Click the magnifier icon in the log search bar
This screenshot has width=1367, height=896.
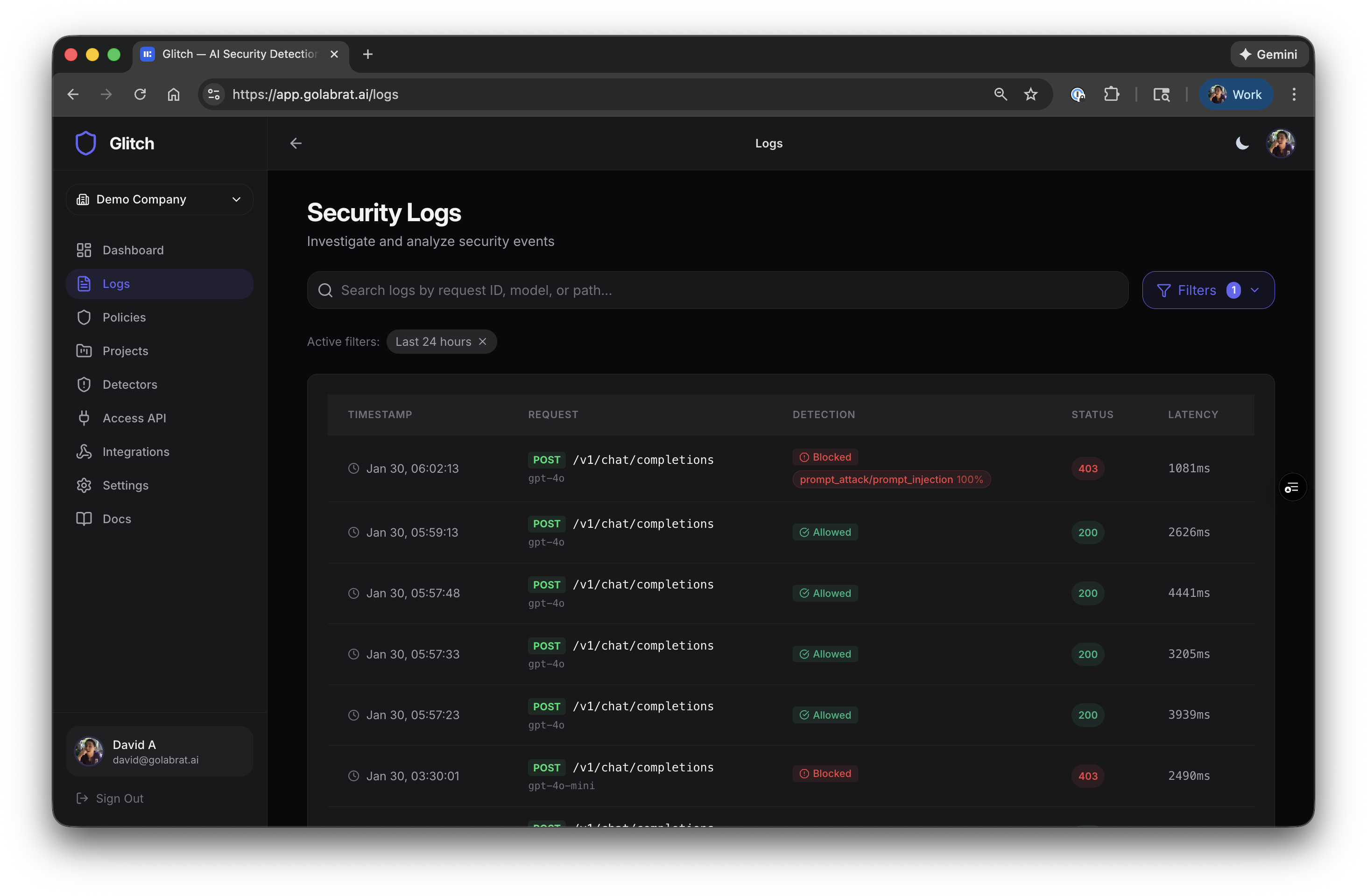[325, 290]
